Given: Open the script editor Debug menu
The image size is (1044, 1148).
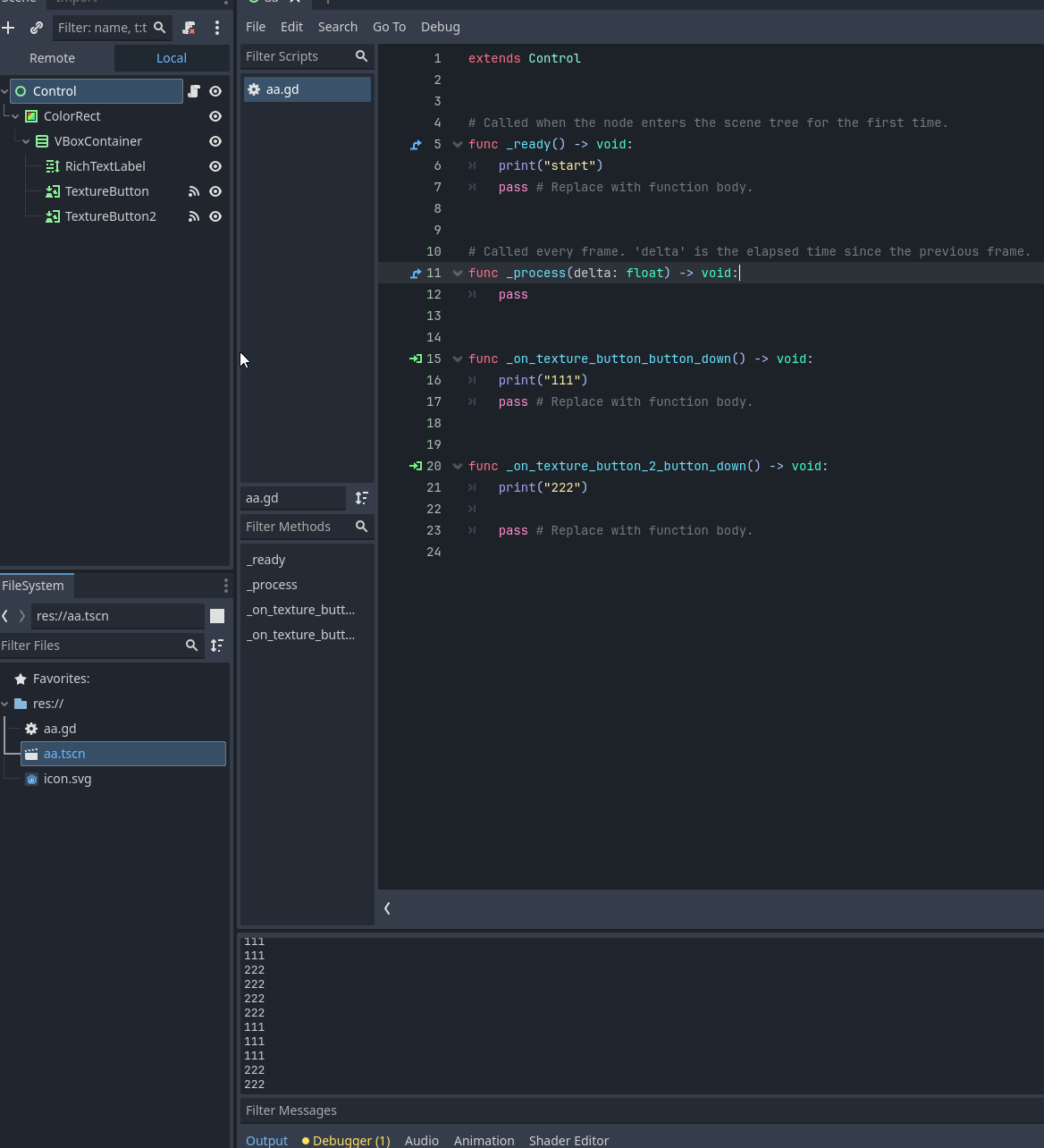Looking at the screenshot, I should [x=441, y=27].
